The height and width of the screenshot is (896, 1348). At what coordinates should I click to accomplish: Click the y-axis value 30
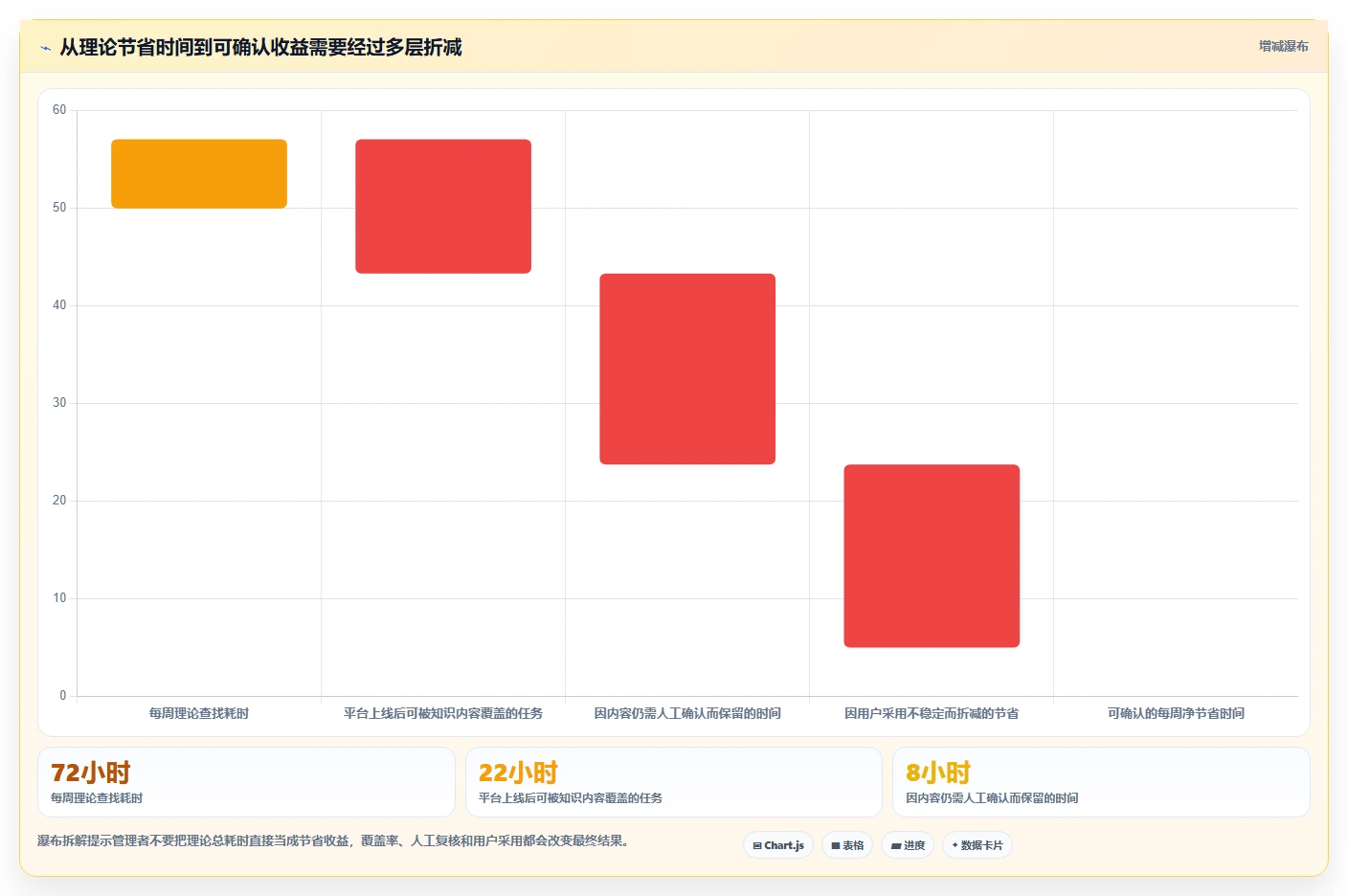(59, 403)
